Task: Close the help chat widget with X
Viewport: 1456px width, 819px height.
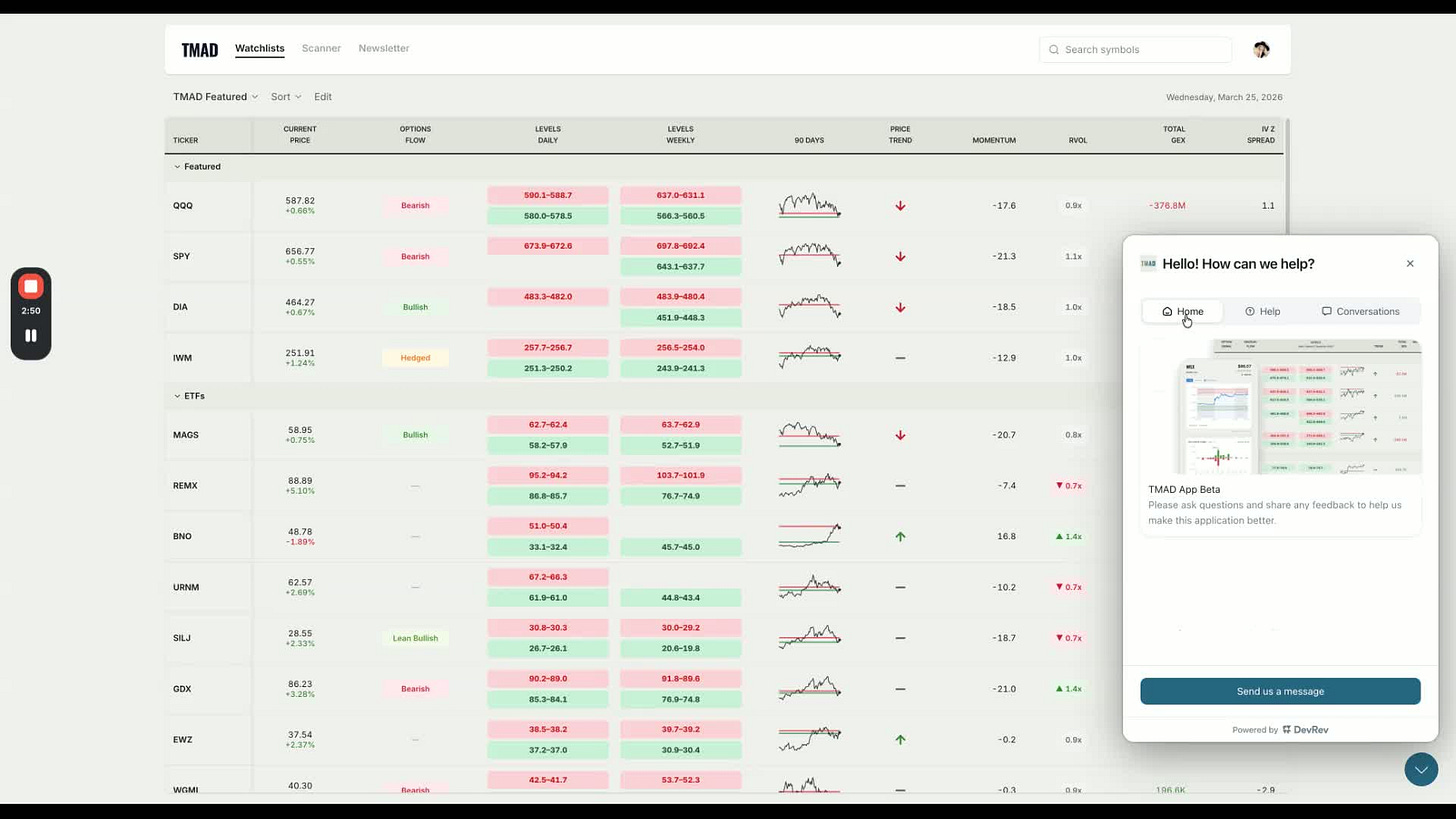Action: (1410, 264)
